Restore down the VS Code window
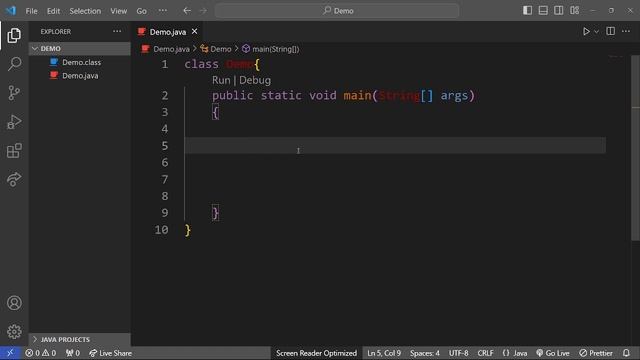 tap(611, 11)
